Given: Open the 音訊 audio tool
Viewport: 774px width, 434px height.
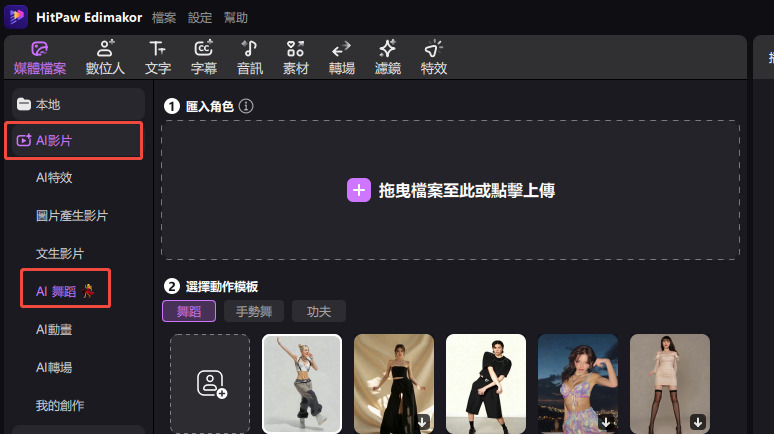Looking at the screenshot, I should point(250,58).
